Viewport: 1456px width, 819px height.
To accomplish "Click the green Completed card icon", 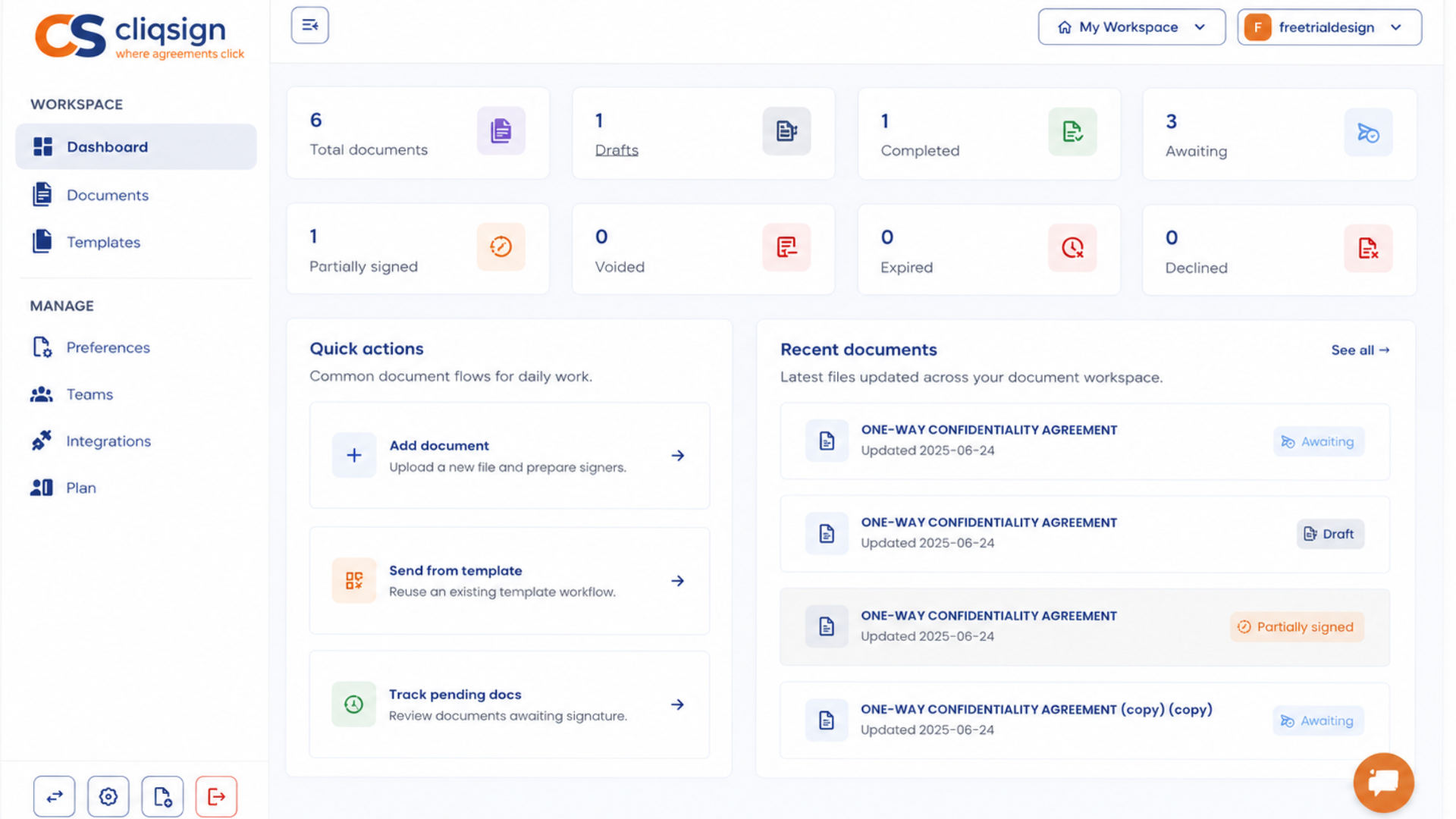I will pos(1072,132).
